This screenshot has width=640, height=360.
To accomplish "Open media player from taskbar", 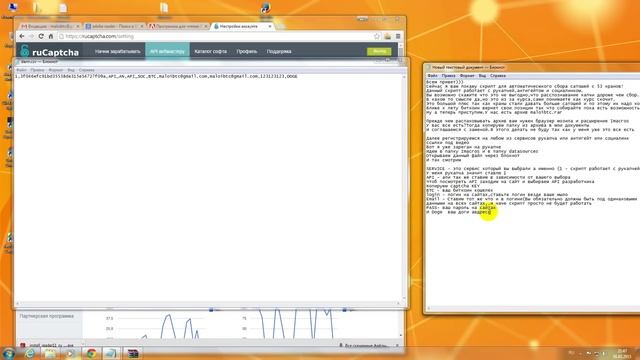I will (x=71, y=353).
